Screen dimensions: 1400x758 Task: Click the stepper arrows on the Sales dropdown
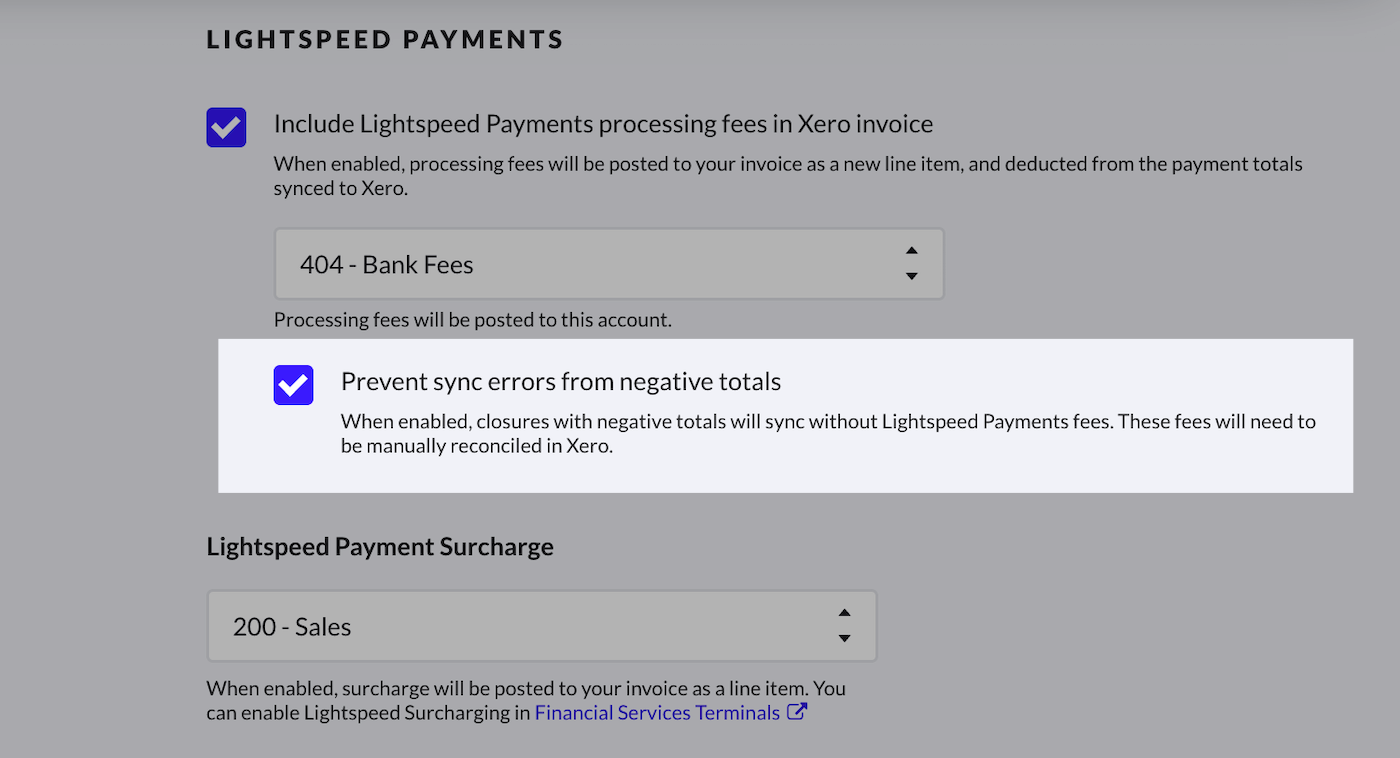(x=844, y=625)
